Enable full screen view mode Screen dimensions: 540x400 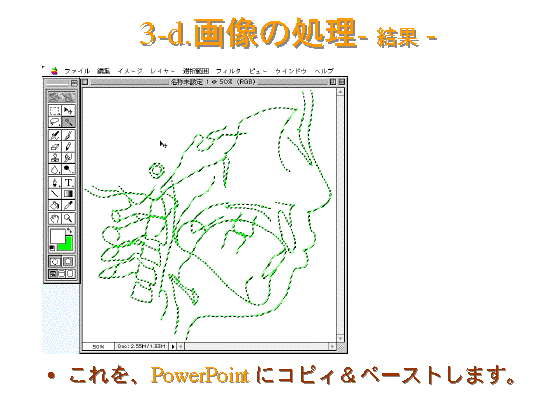pyautogui.click(x=70, y=274)
